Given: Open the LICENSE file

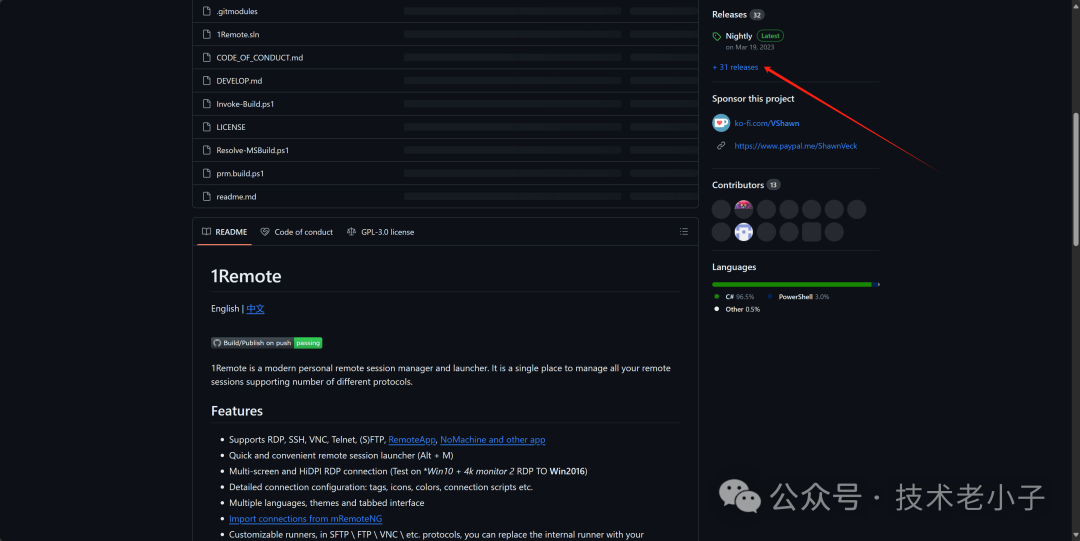Looking at the screenshot, I should click(231, 127).
